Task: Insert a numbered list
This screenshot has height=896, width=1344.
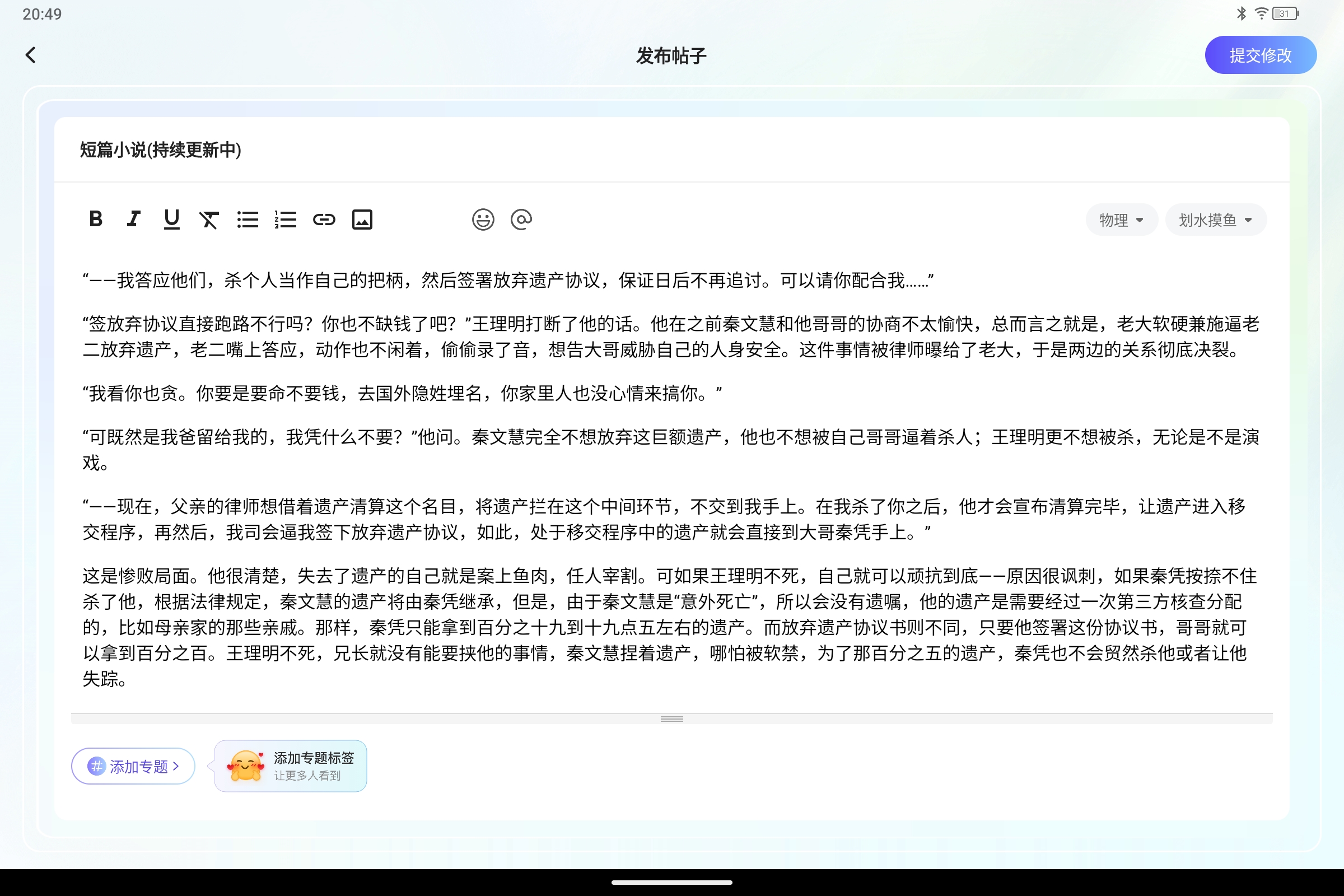Action: (x=285, y=220)
